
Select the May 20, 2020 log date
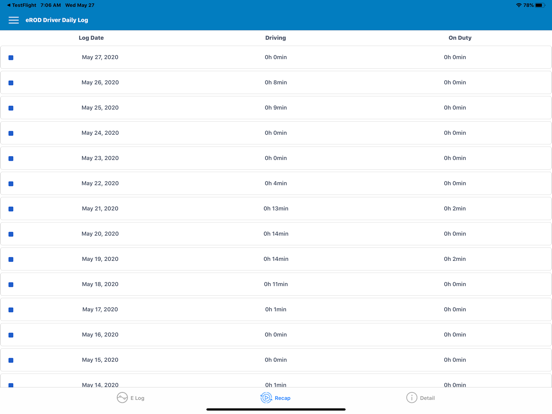pyautogui.click(x=100, y=234)
